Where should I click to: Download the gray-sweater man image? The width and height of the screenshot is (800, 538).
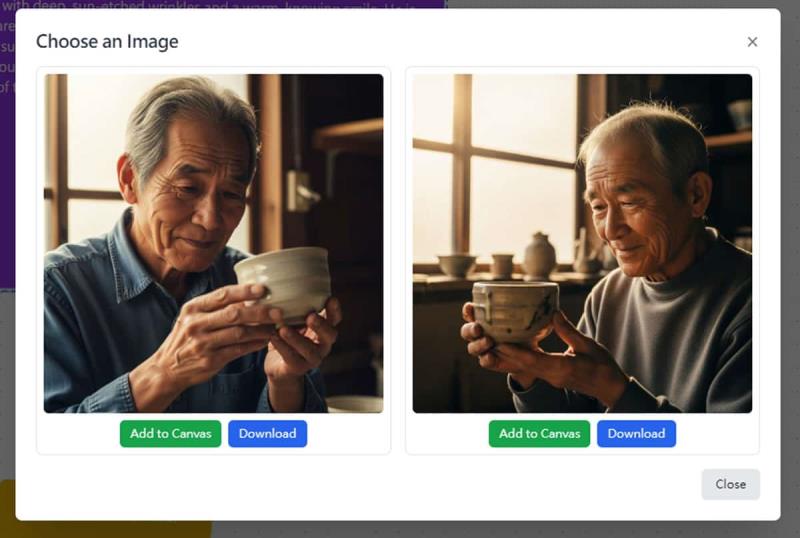tap(636, 433)
